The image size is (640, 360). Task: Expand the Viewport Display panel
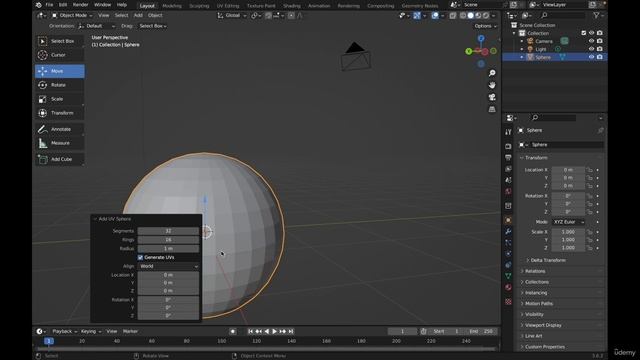pyautogui.click(x=543, y=325)
